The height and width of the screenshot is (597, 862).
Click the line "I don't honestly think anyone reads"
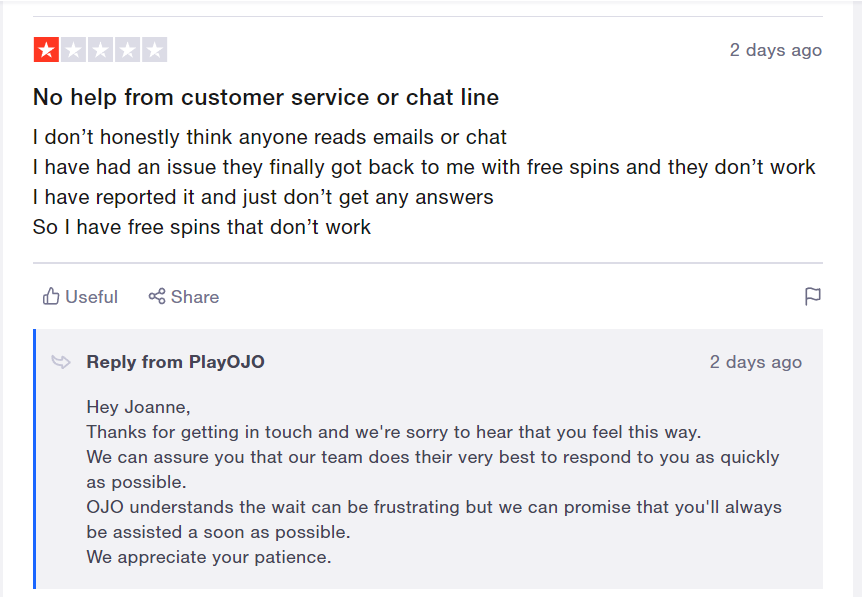point(270,137)
